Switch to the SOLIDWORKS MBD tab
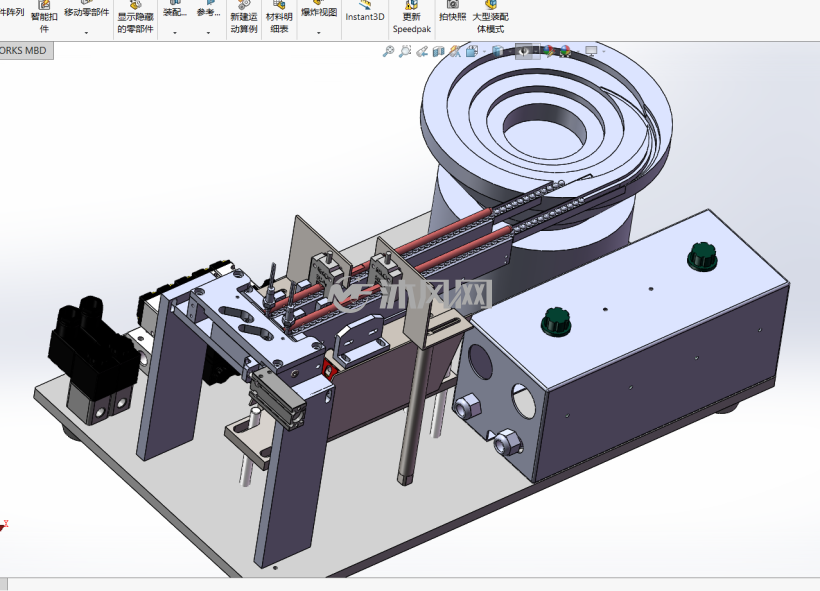820x591 pixels. 24,51
